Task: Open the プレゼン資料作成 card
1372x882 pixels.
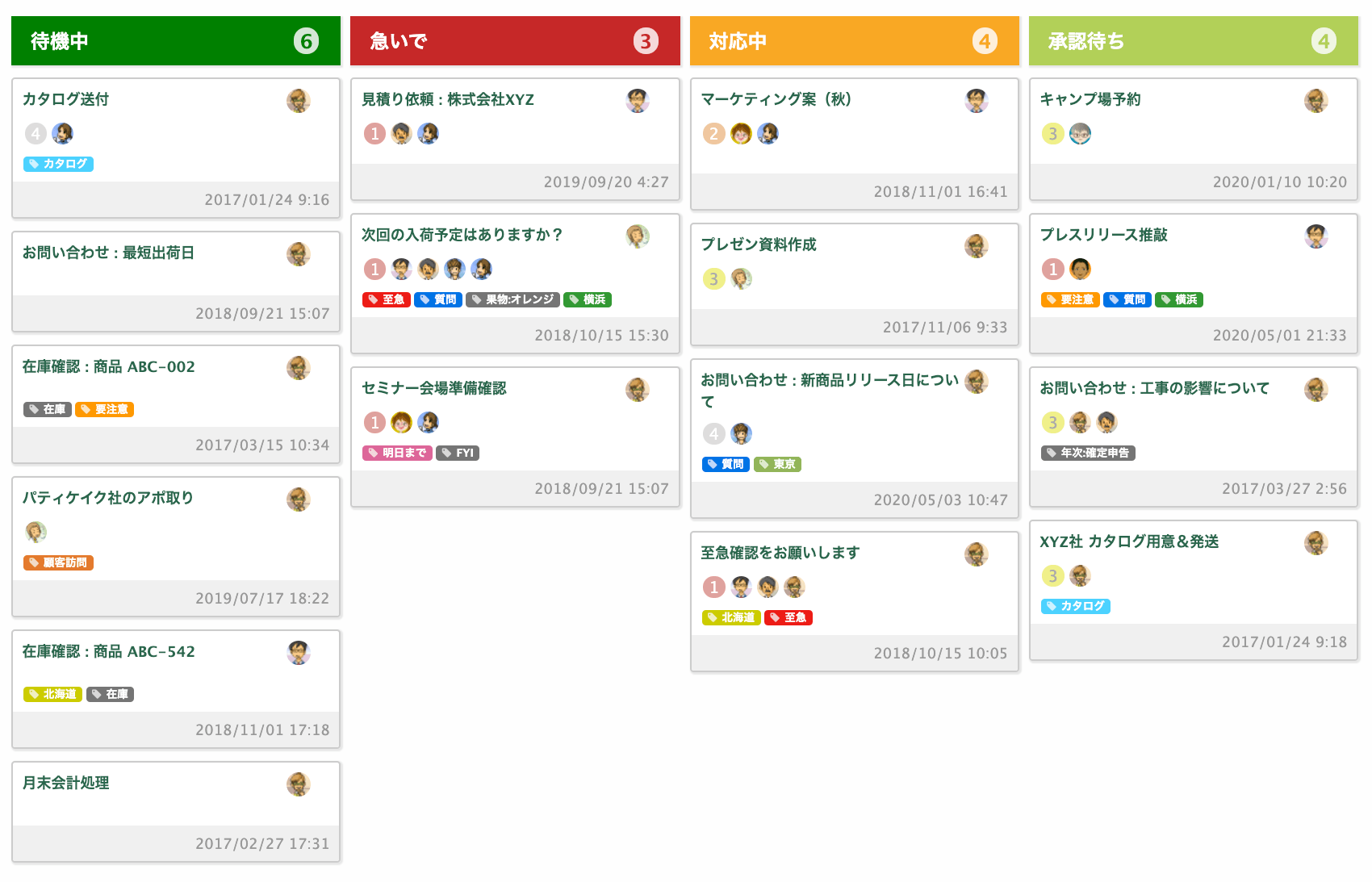Action: [x=759, y=245]
